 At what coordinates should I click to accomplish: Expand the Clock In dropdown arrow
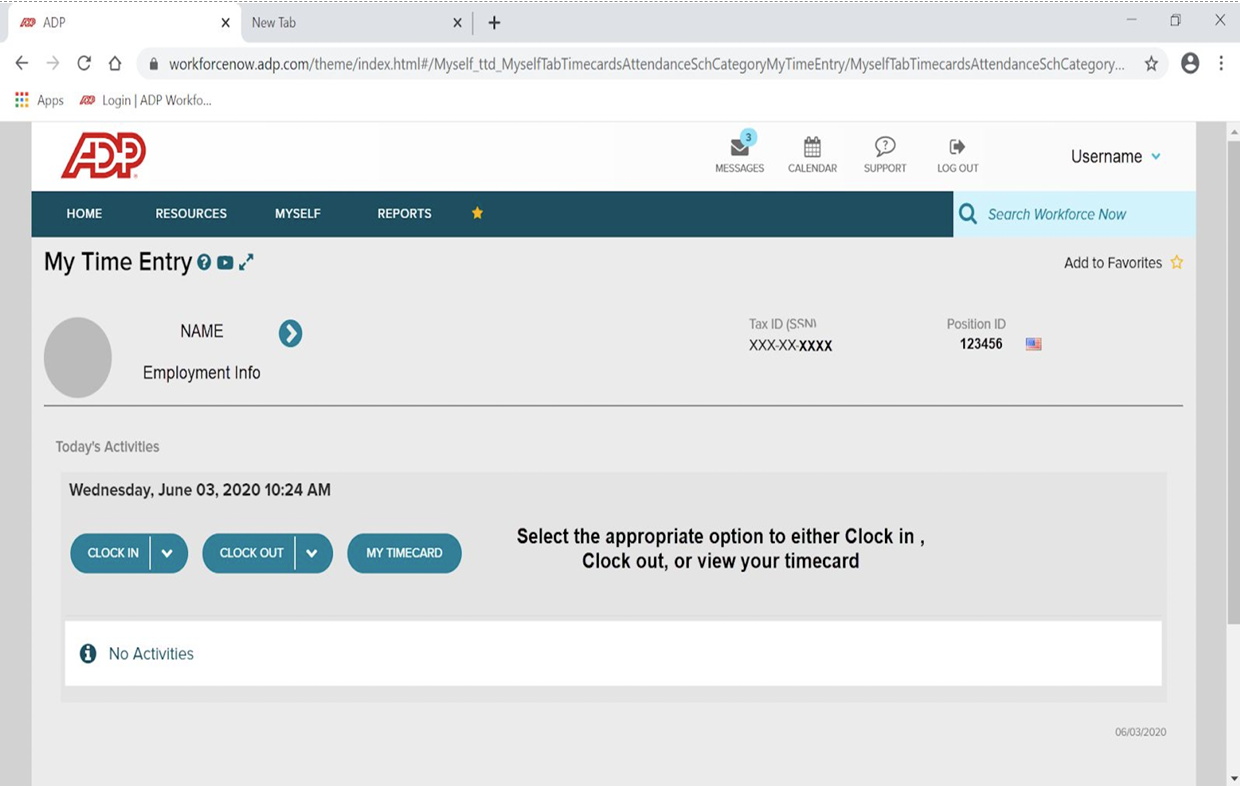[x=168, y=553]
